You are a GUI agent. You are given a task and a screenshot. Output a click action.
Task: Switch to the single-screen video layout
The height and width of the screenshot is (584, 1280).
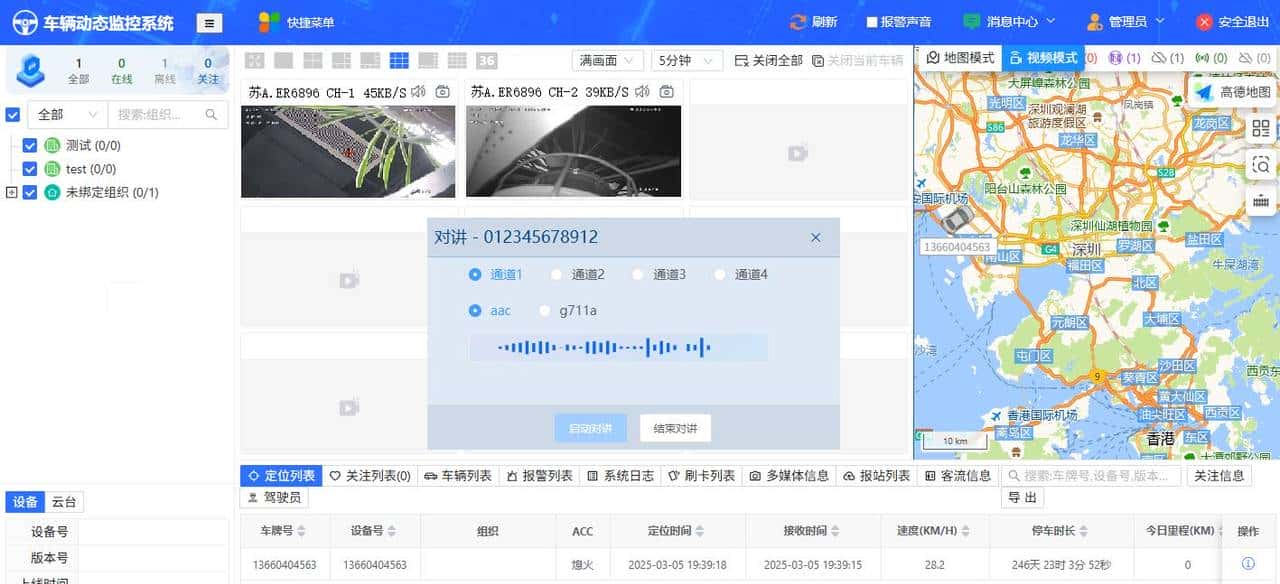coord(286,60)
